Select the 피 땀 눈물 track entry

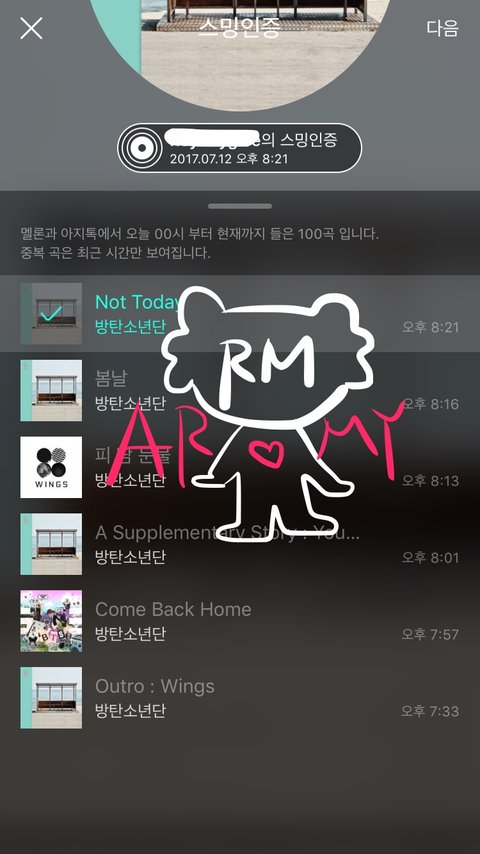[x=240, y=467]
